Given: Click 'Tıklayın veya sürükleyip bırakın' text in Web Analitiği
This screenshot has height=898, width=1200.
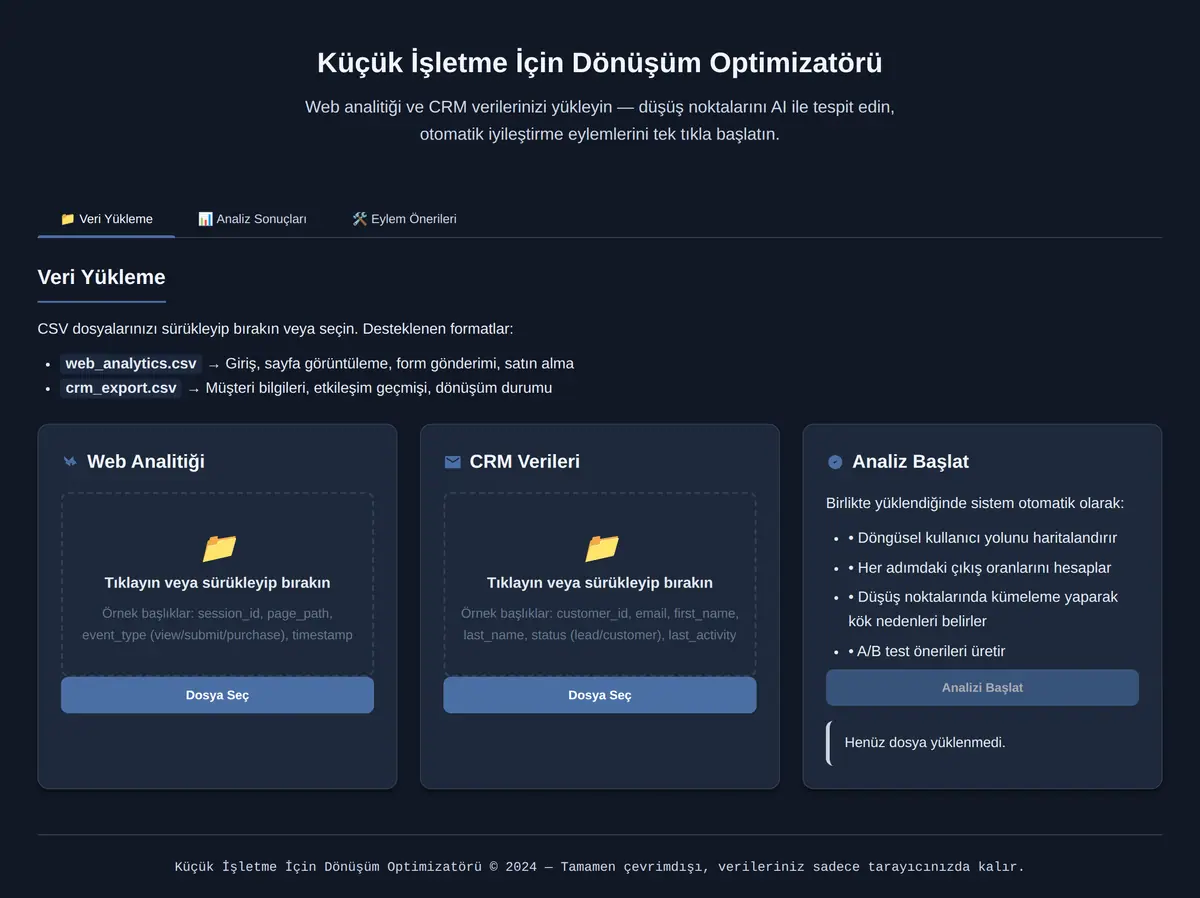Looking at the screenshot, I should click(x=217, y=582).
